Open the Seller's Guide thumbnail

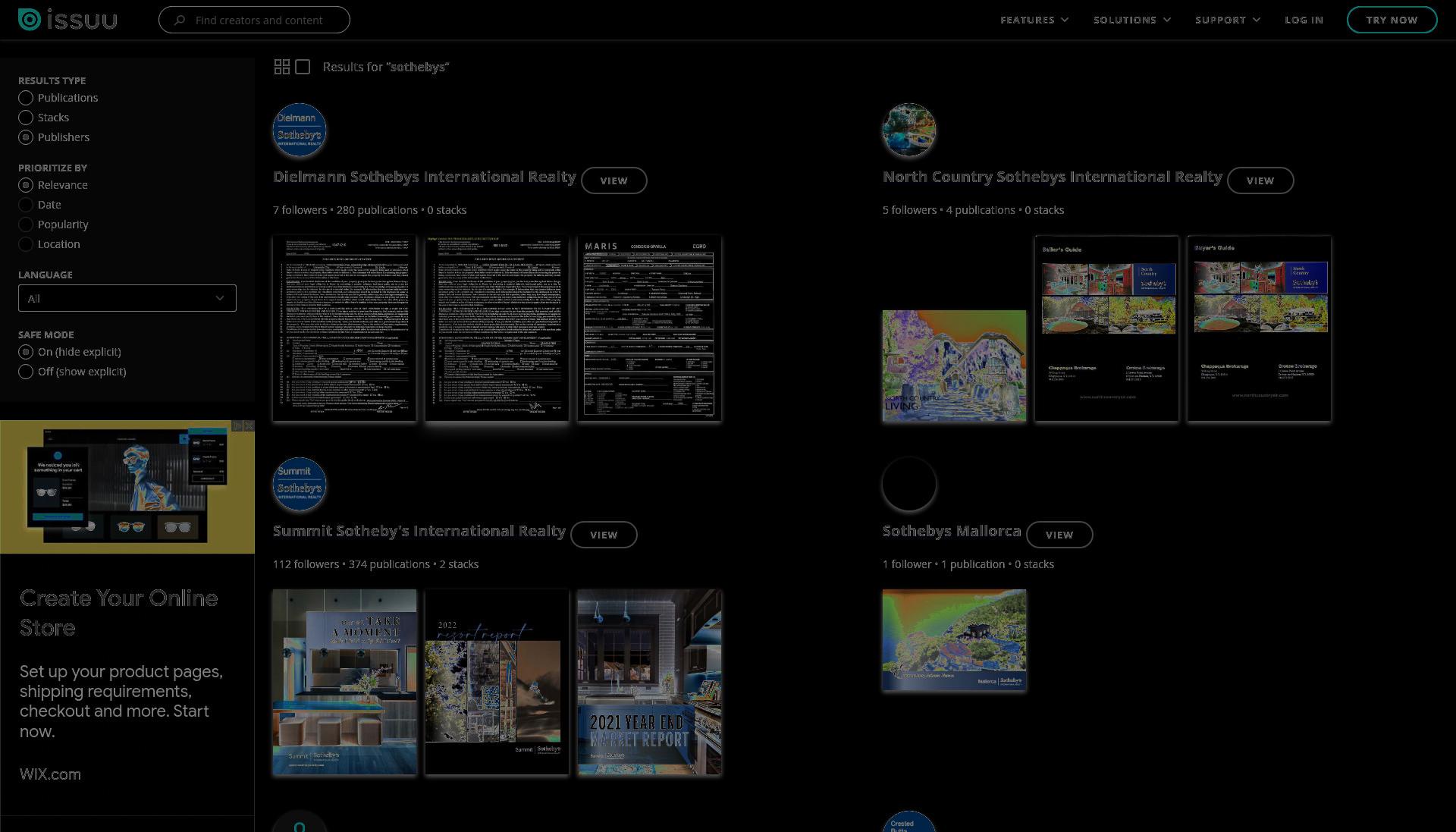pos(1107,328)
